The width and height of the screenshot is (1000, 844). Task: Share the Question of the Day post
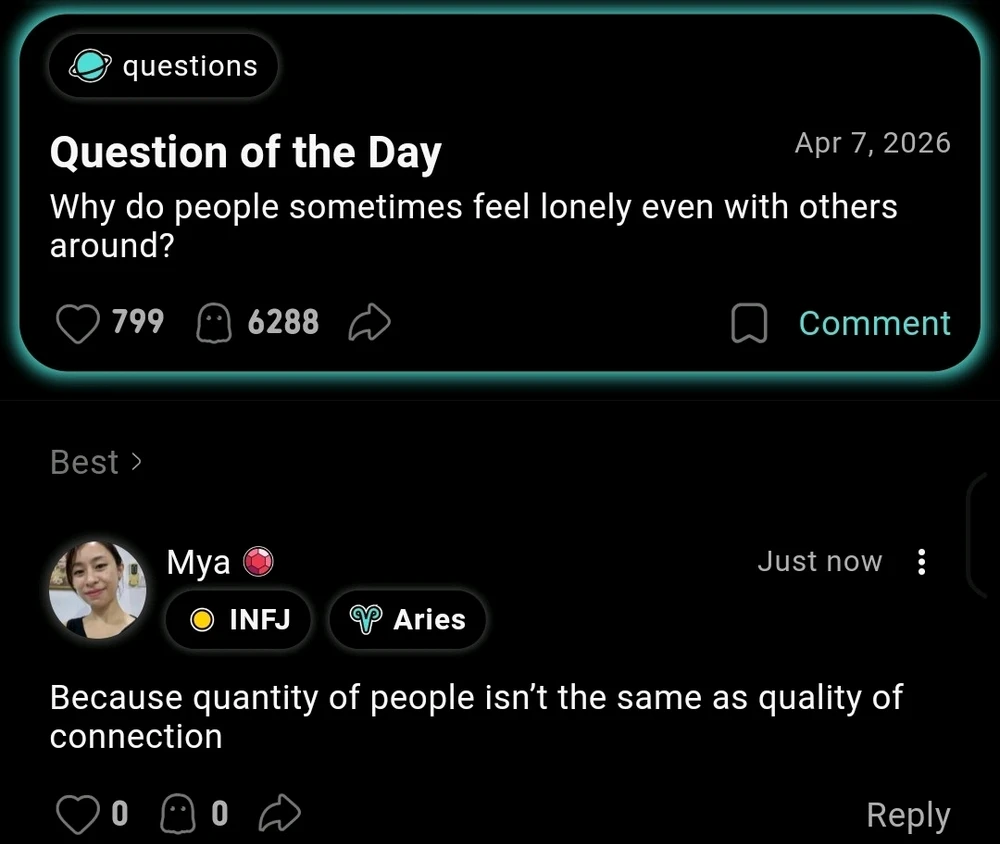(369, 323)
